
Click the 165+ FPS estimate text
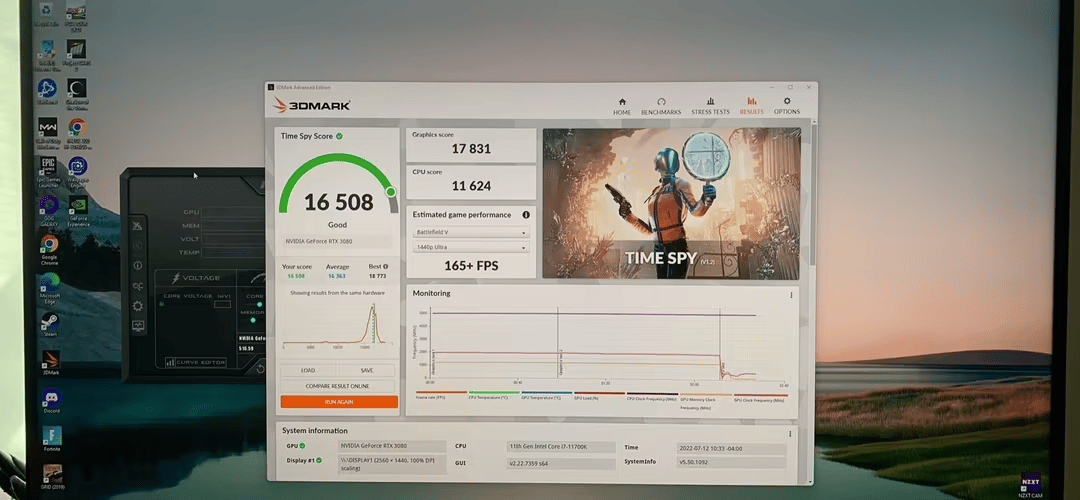pos(471,266)
